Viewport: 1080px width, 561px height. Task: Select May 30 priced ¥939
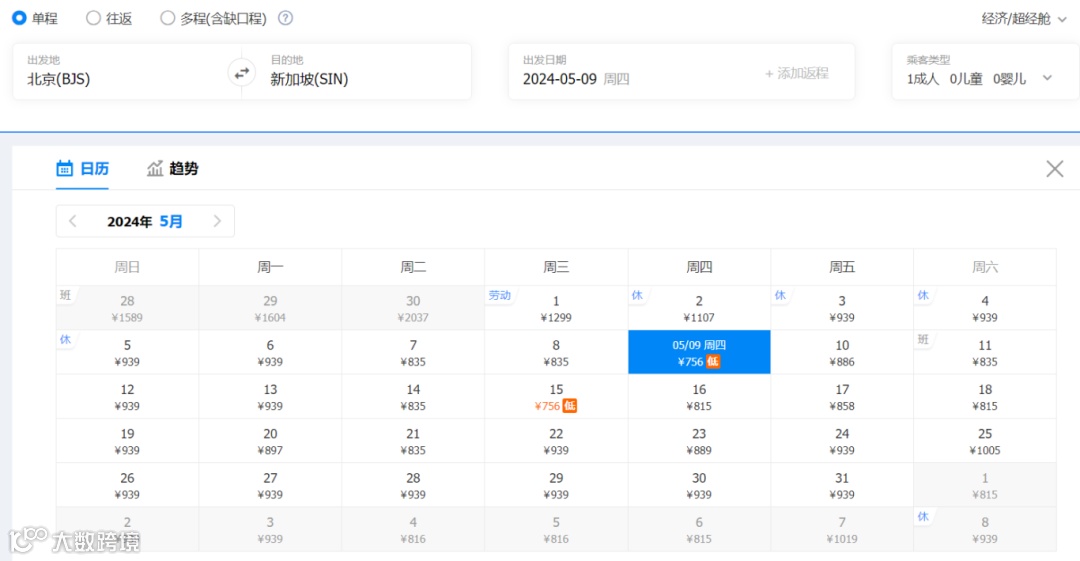tap(699, 485)
